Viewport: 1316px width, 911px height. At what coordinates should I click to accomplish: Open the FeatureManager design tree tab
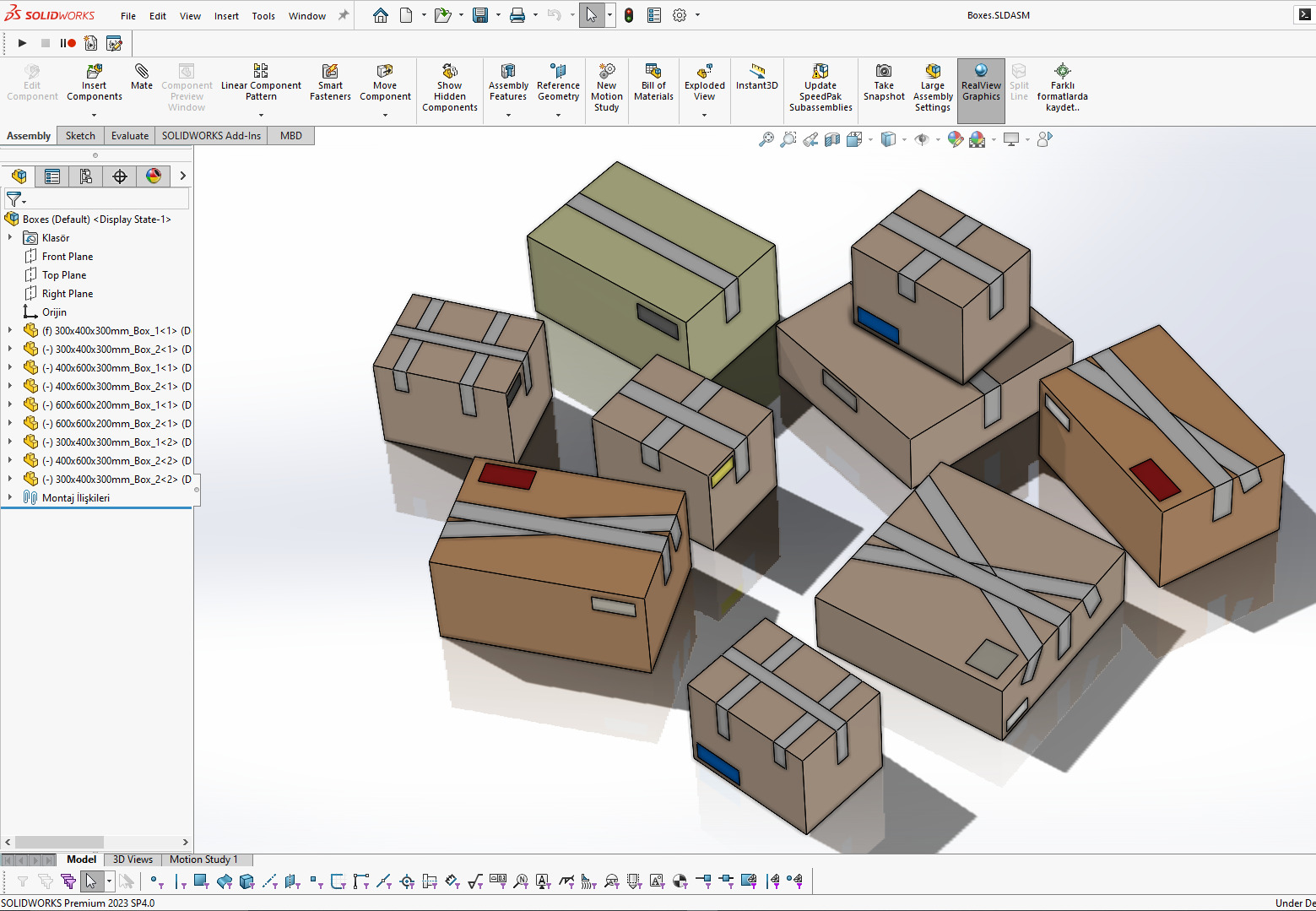[19, 176]
